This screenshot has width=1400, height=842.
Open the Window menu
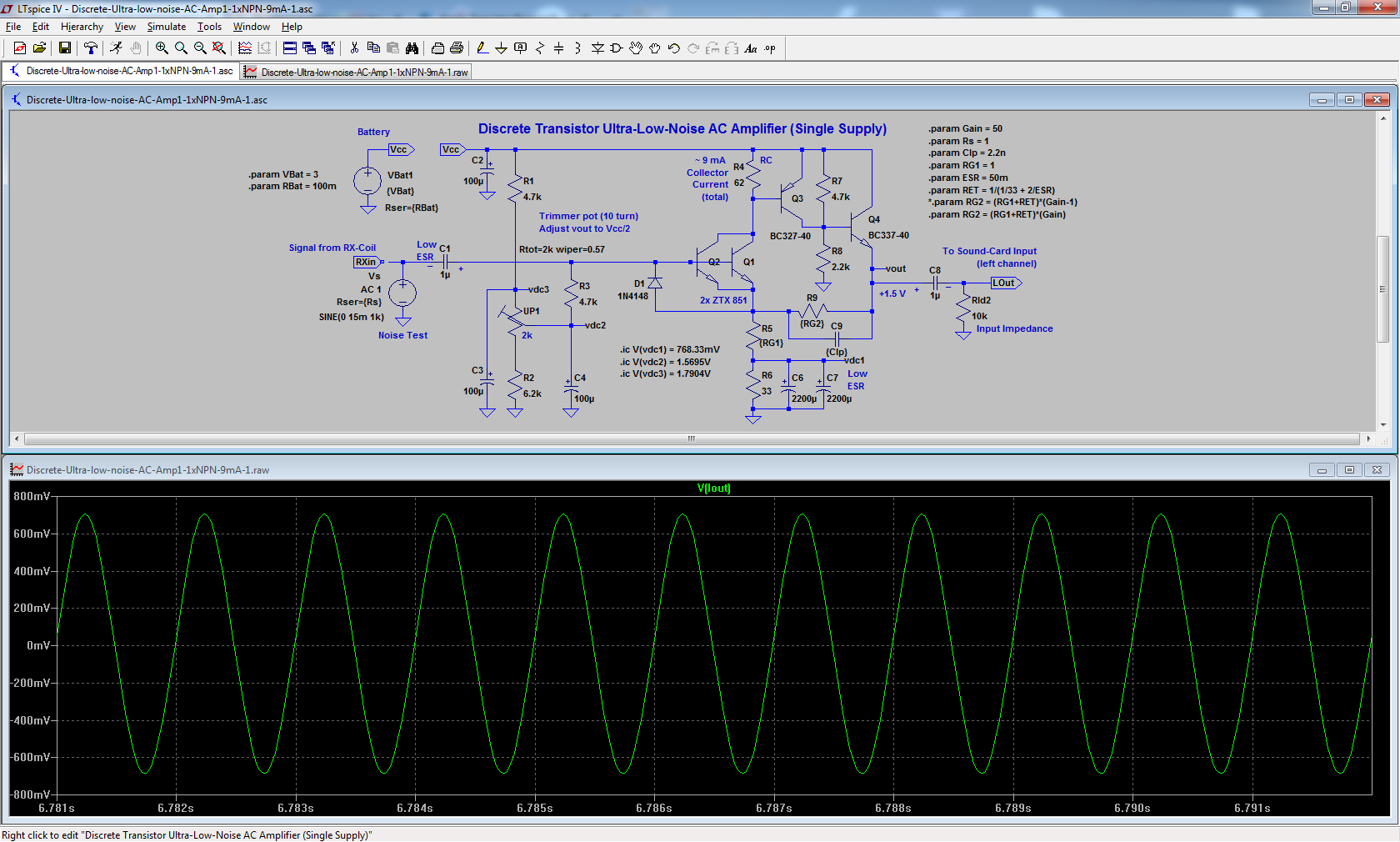[x=252, y=27]
